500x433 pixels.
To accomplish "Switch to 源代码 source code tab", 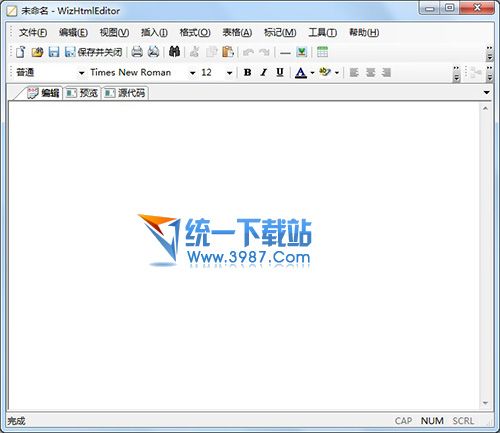I will 125,93.
